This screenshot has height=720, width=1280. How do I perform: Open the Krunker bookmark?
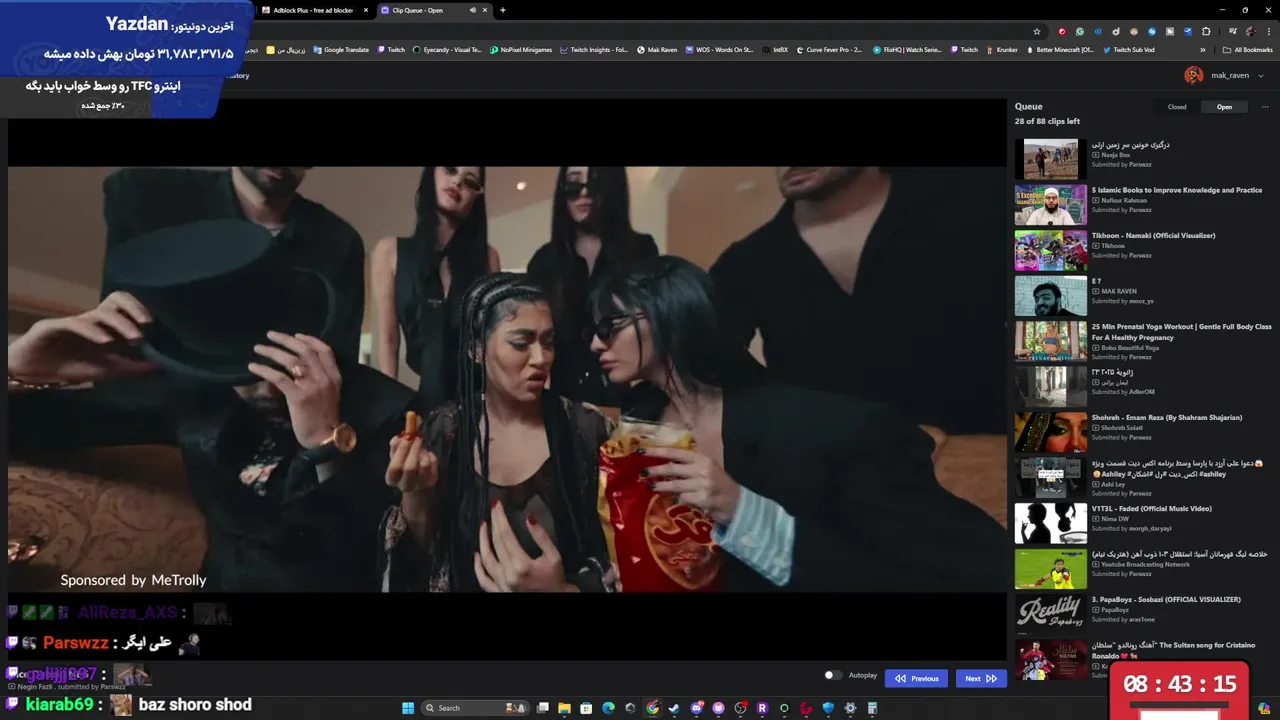[x=1002, y=50]
